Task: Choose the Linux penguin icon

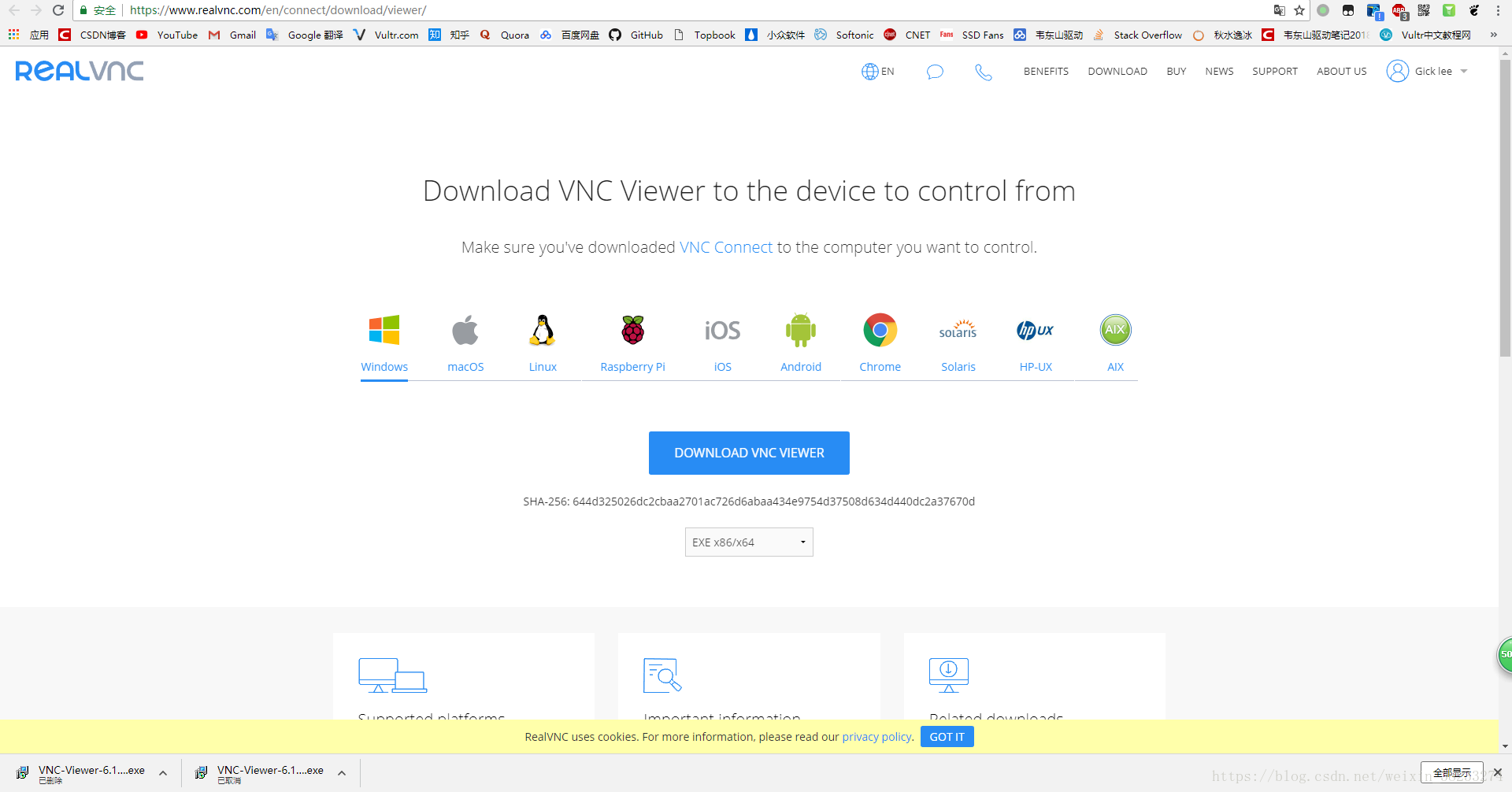Action: [543, 330]
